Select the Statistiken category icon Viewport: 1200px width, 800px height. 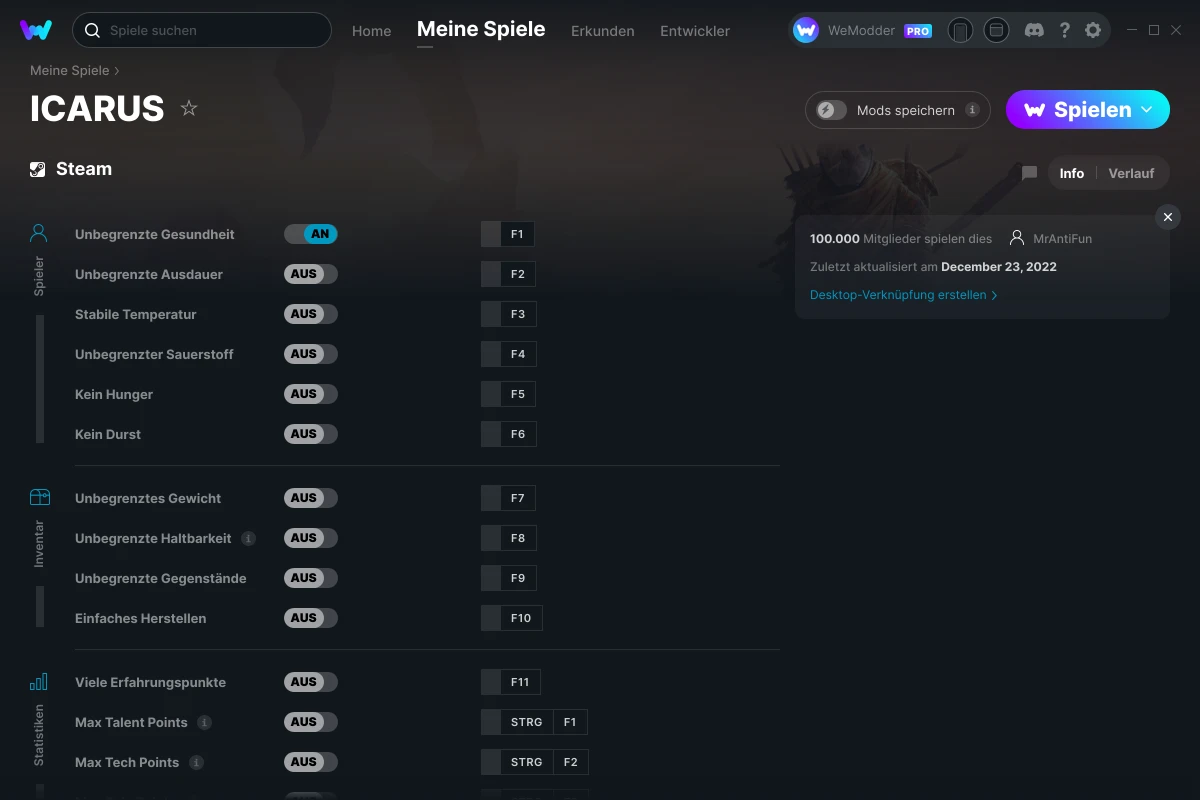[39, 681]
